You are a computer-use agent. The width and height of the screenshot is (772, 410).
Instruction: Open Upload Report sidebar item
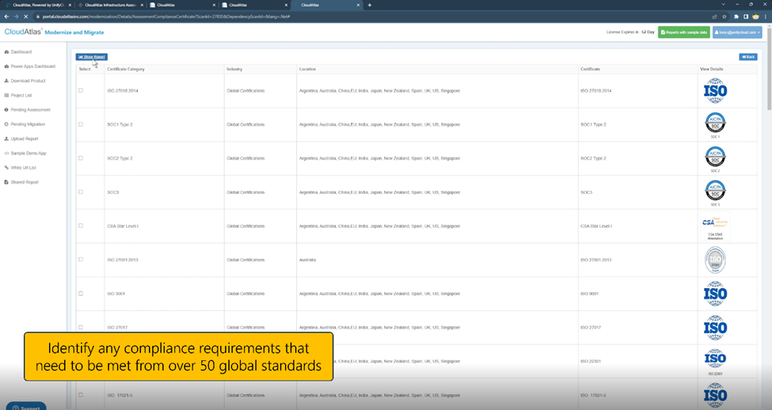coord(21,139)
